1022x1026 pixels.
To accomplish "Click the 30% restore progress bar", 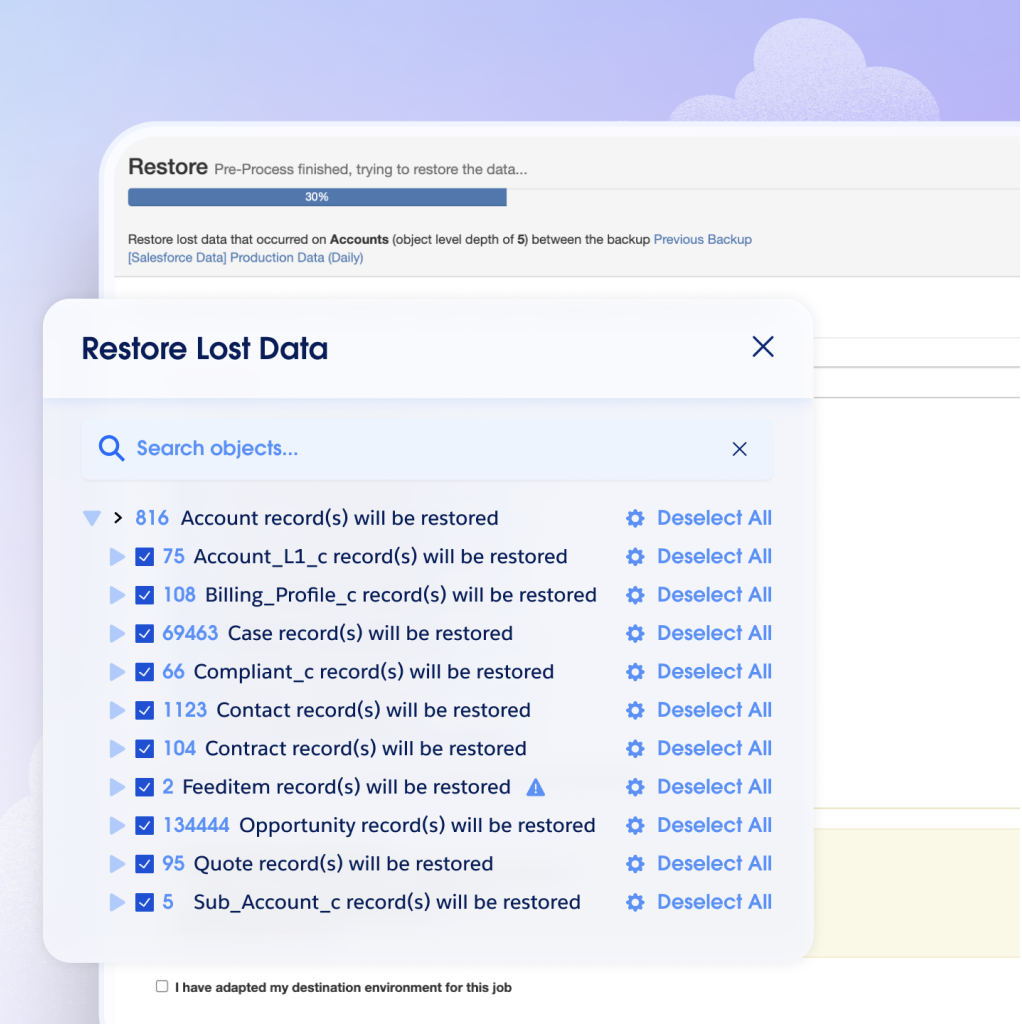I will click(x=317, y=197).
